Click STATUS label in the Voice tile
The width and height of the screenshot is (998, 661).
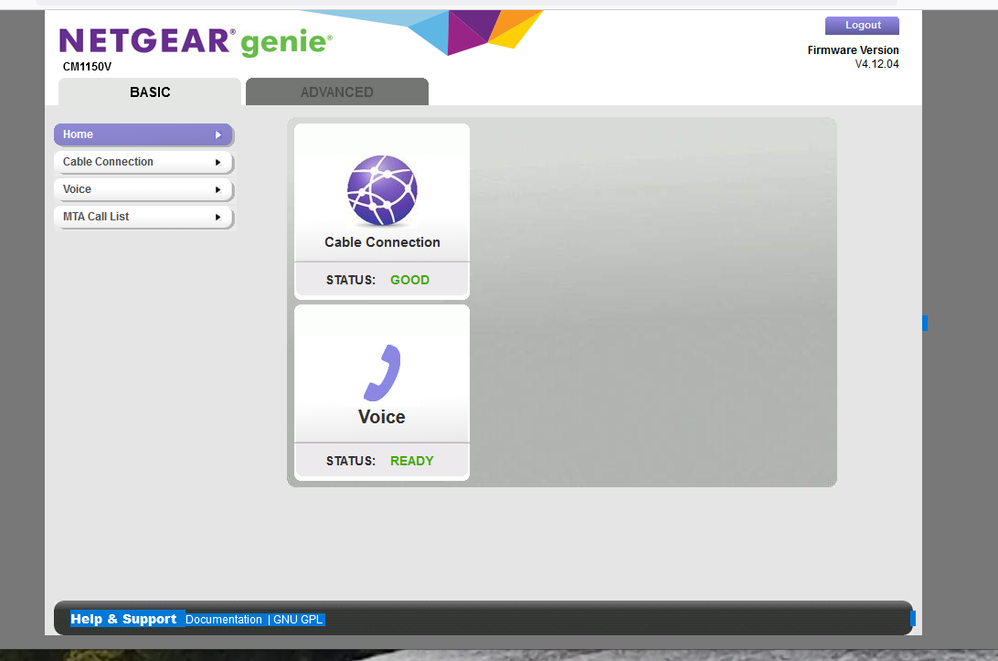[351, 461]
